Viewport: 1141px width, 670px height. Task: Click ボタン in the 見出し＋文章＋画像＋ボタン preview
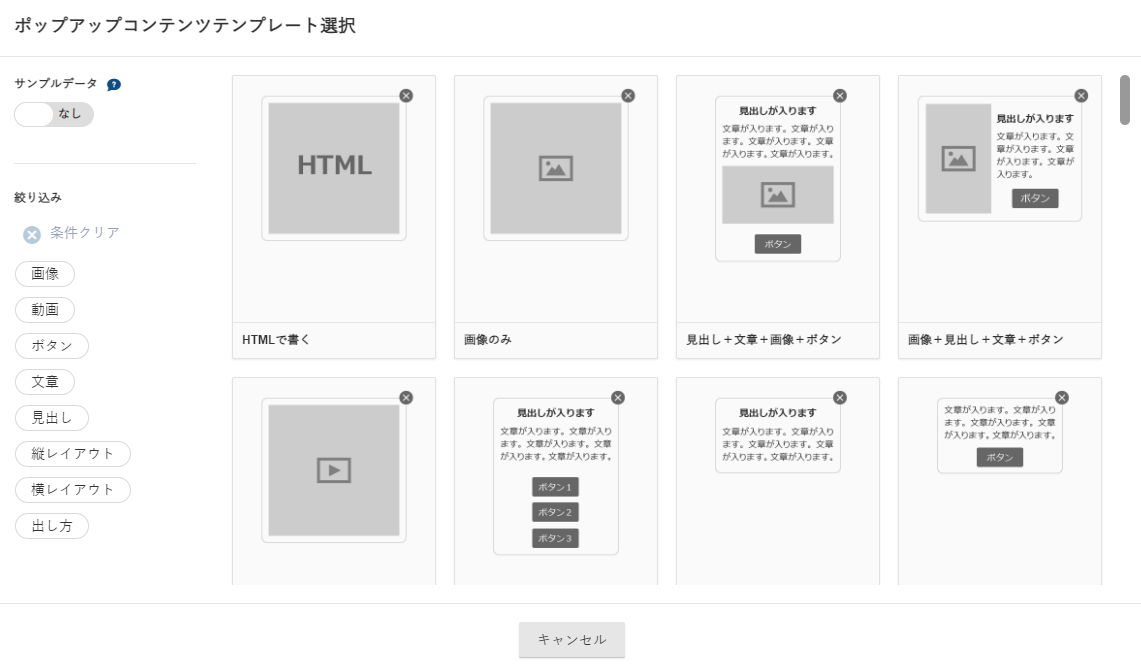[x=778, y=244]
